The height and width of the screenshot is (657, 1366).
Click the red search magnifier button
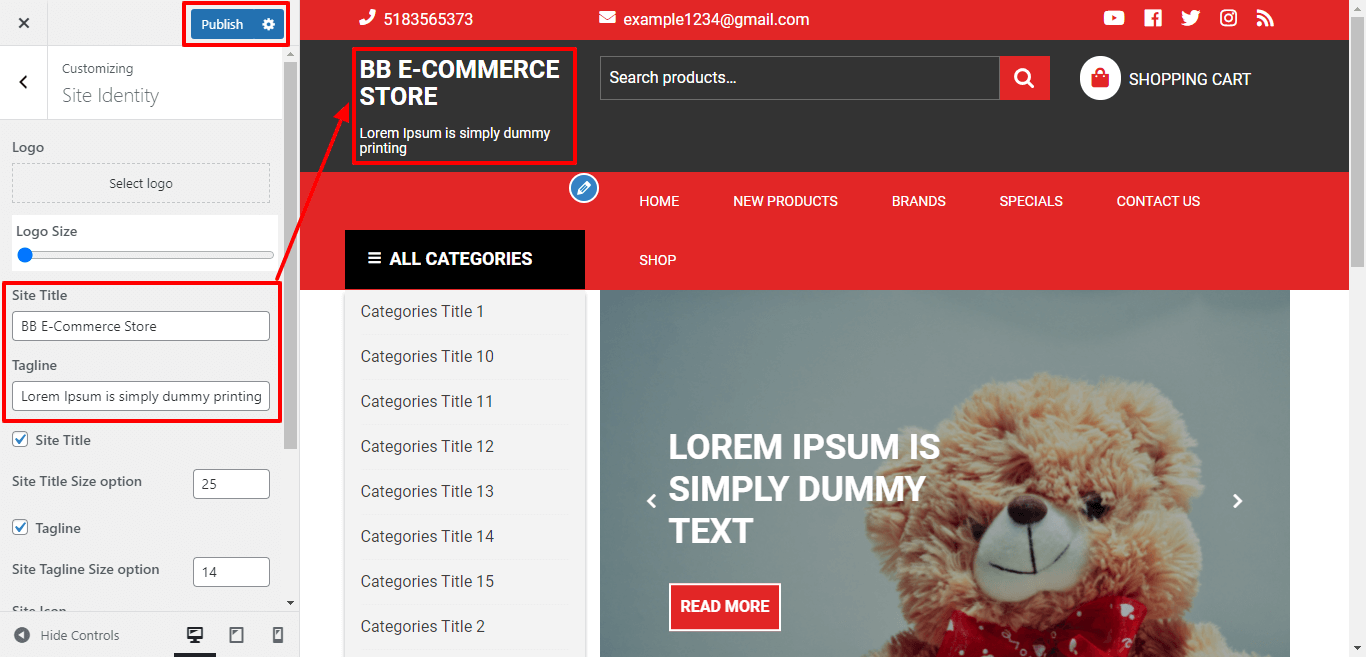tap(1024, 78)
